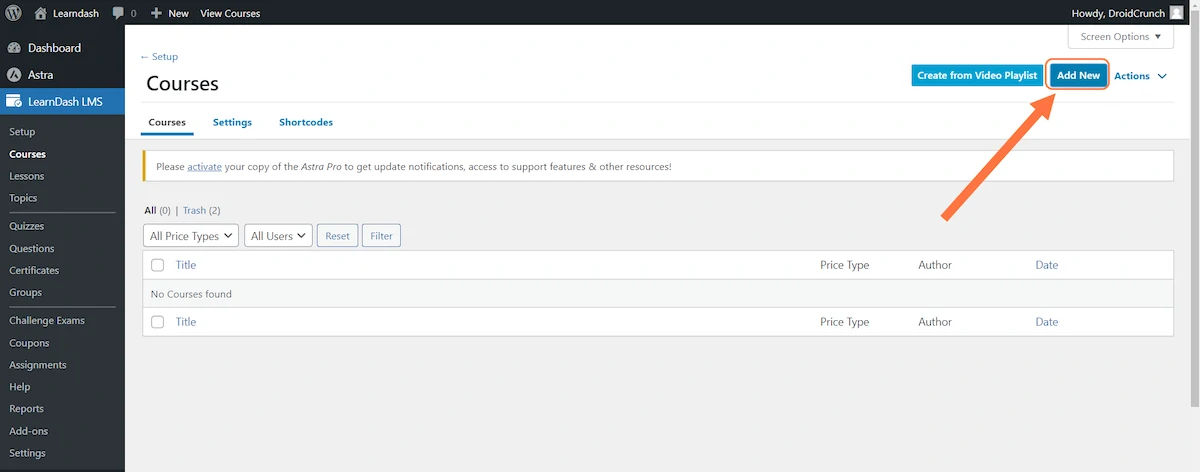The image size is (1200, 472).
Task: Sort by the header Date column
Action: (x=1046, y=265)
